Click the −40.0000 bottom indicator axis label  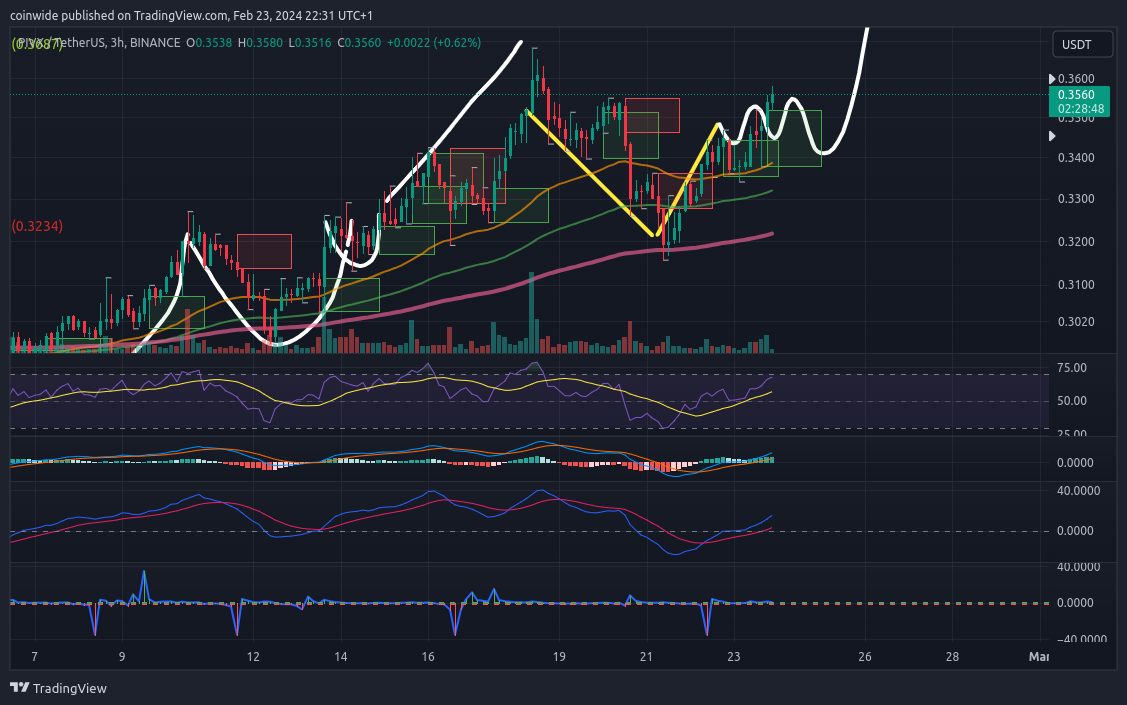coord(1082,639)
